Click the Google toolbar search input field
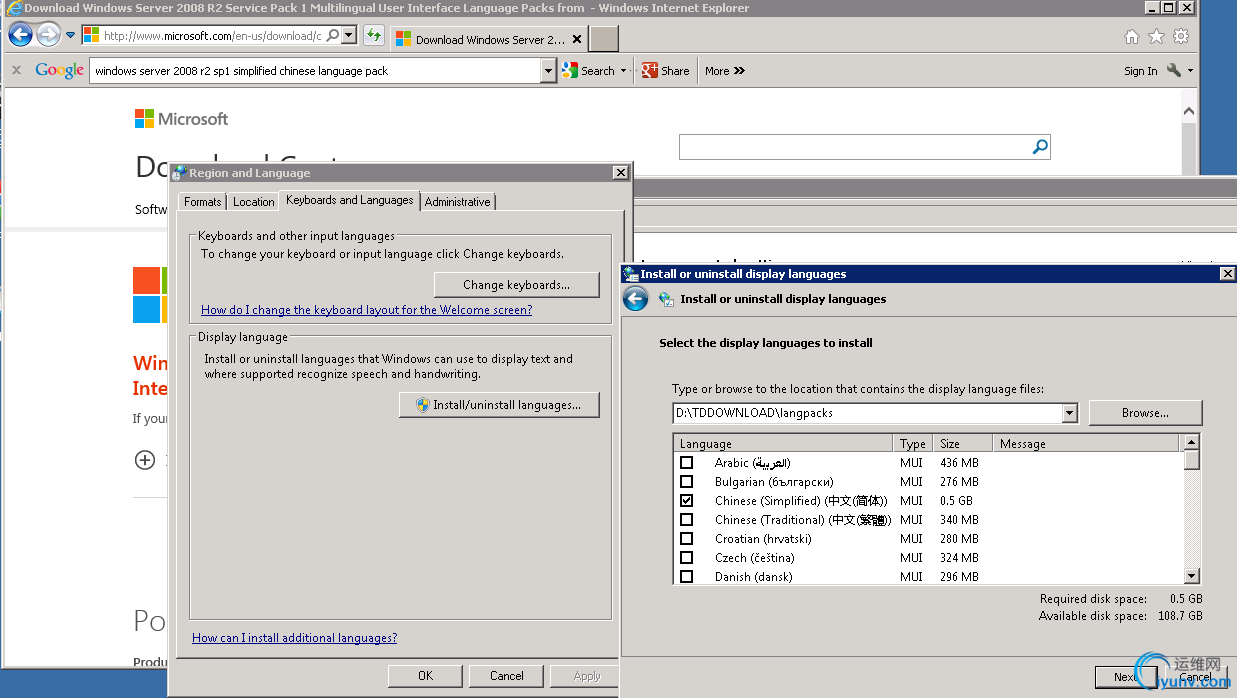Screen dimensions: 1237x698 click(x=316, y=71)
